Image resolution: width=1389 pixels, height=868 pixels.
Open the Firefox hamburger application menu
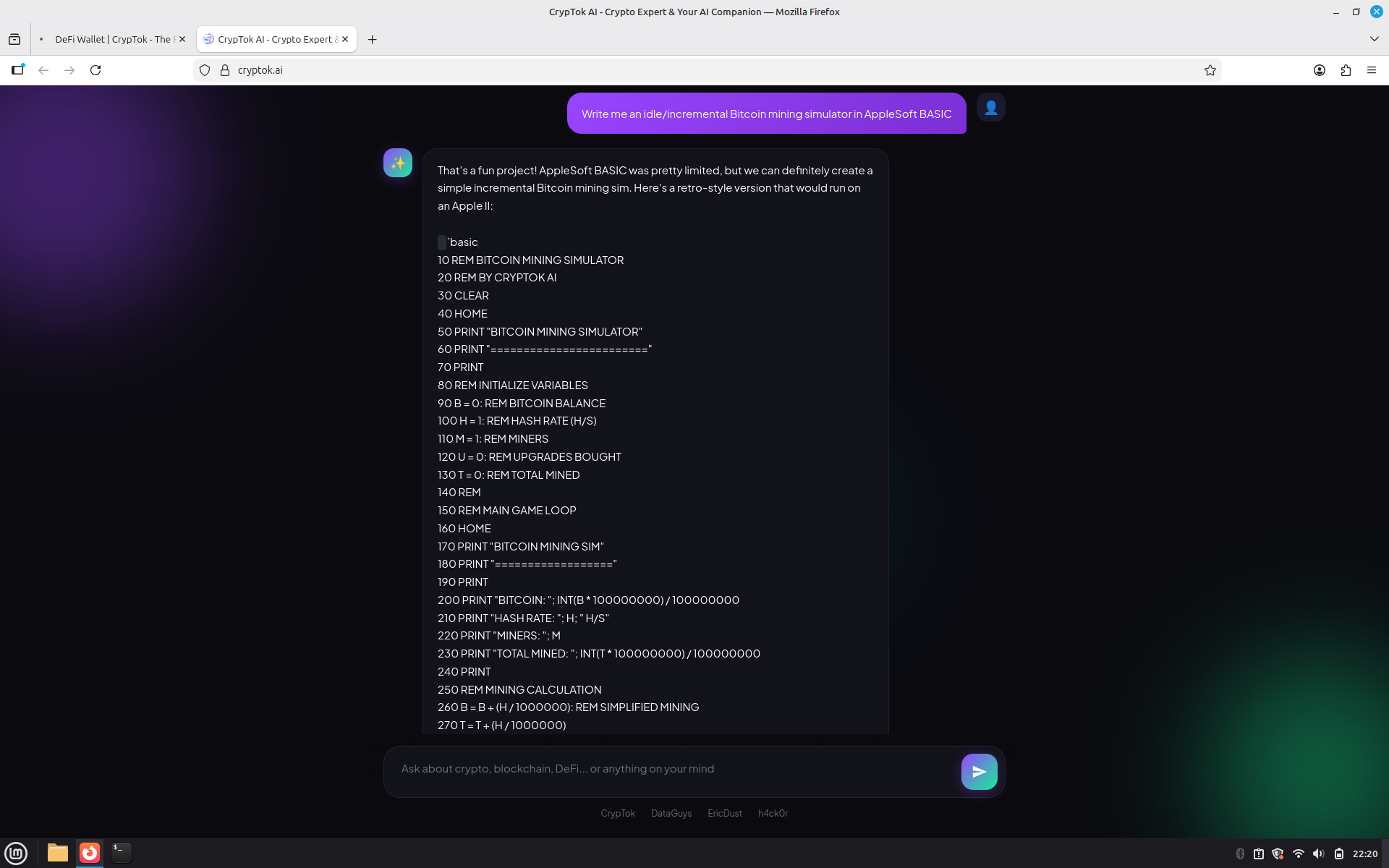(x=1372, y=70)
